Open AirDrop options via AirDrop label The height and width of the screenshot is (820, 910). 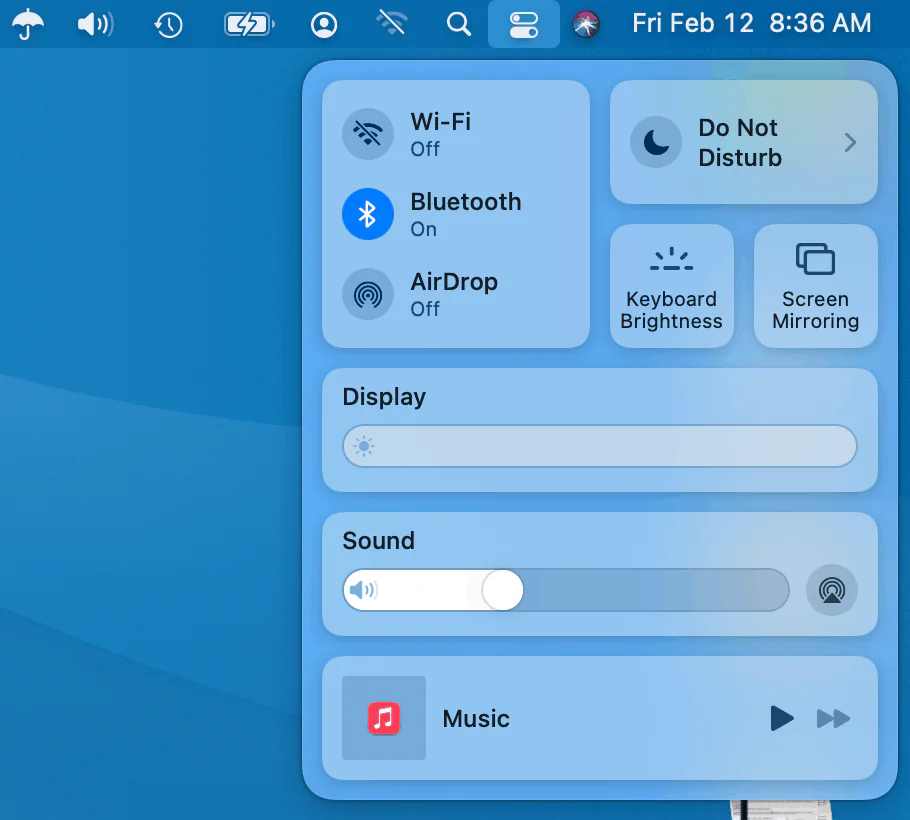454,282
